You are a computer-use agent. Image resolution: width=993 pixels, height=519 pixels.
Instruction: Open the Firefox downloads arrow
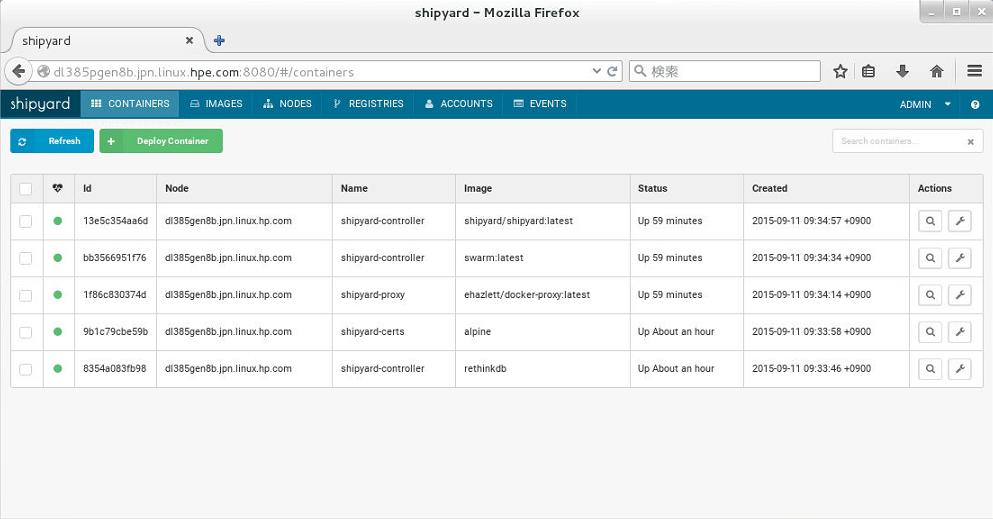[902, 71]
